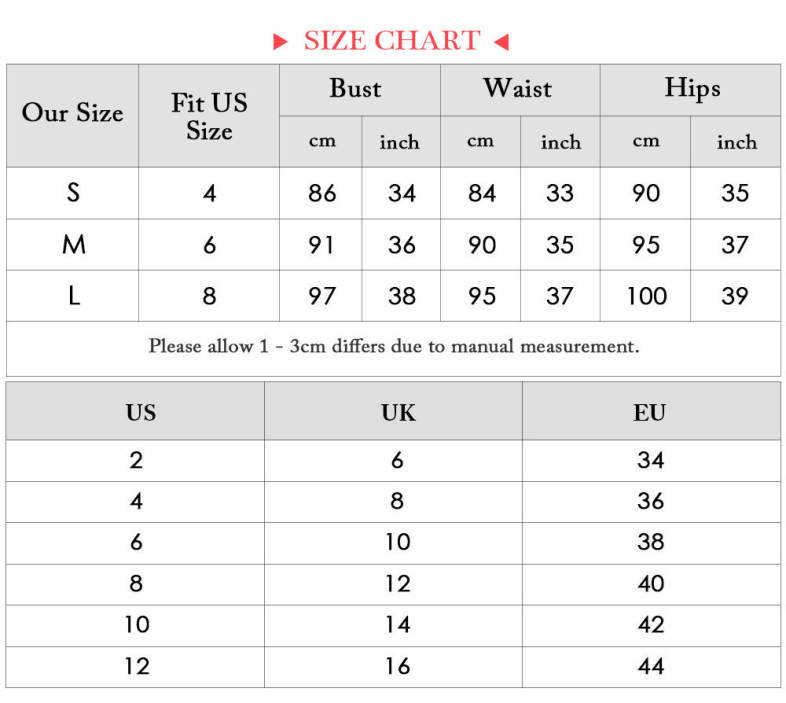
Task: Click the S size row label
Action: tap(73, 192)
